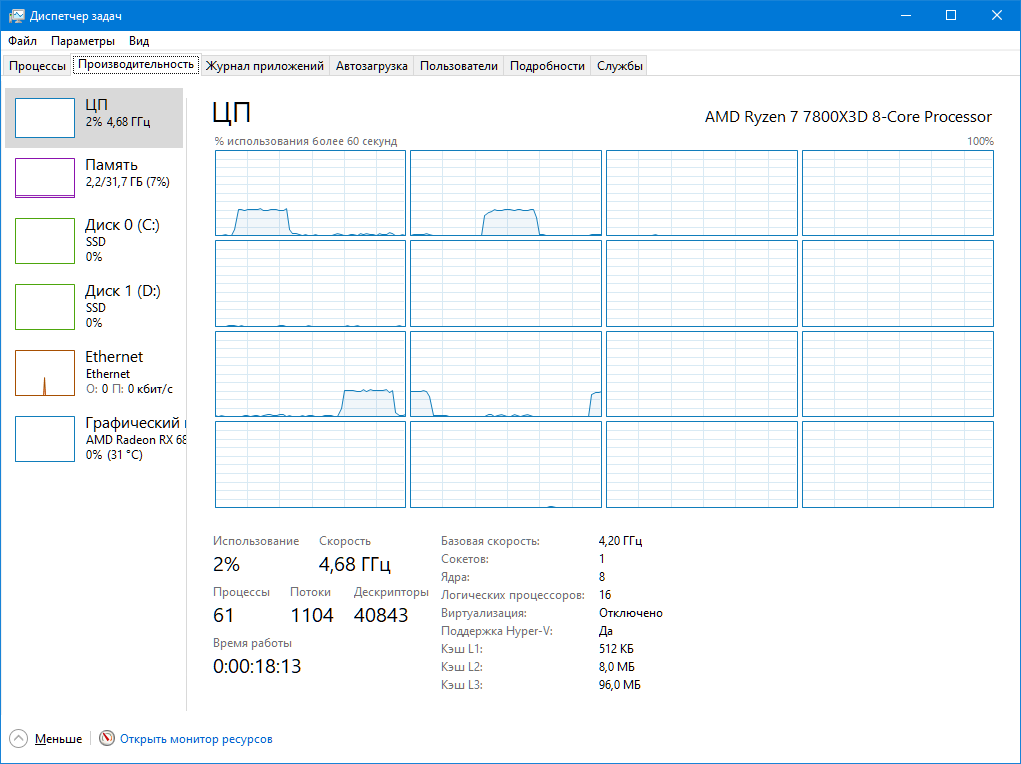Switch to the Процессы tab

coord(37,66)
